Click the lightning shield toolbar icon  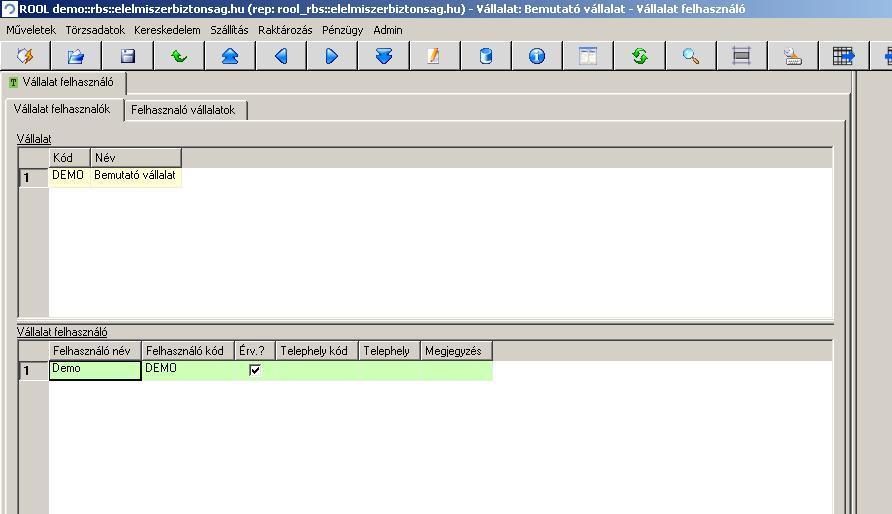[x=25, y=56]
